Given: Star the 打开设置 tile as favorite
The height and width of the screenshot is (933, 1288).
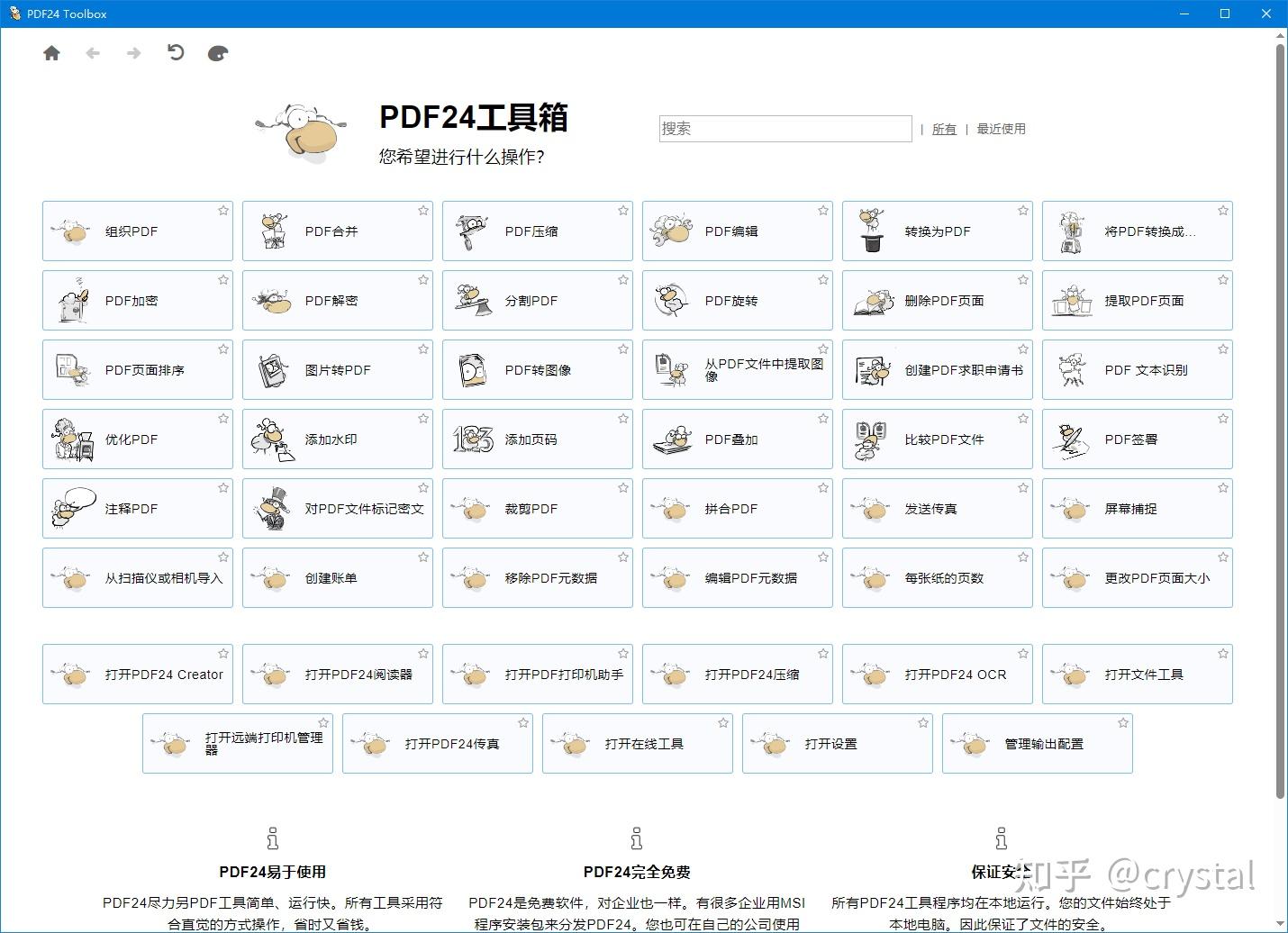Looking at the screenshot, I should [921, 721].
